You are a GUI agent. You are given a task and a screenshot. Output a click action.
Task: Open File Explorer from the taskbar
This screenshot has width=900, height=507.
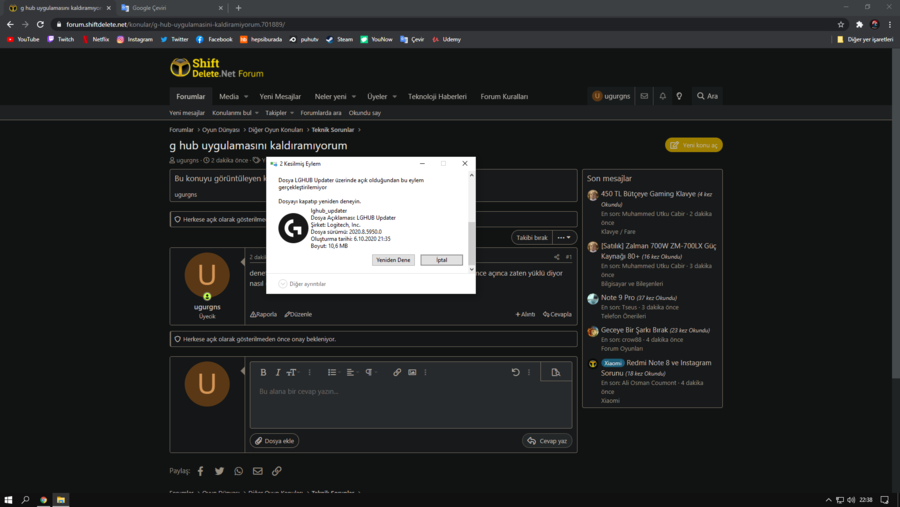point(60,500)
